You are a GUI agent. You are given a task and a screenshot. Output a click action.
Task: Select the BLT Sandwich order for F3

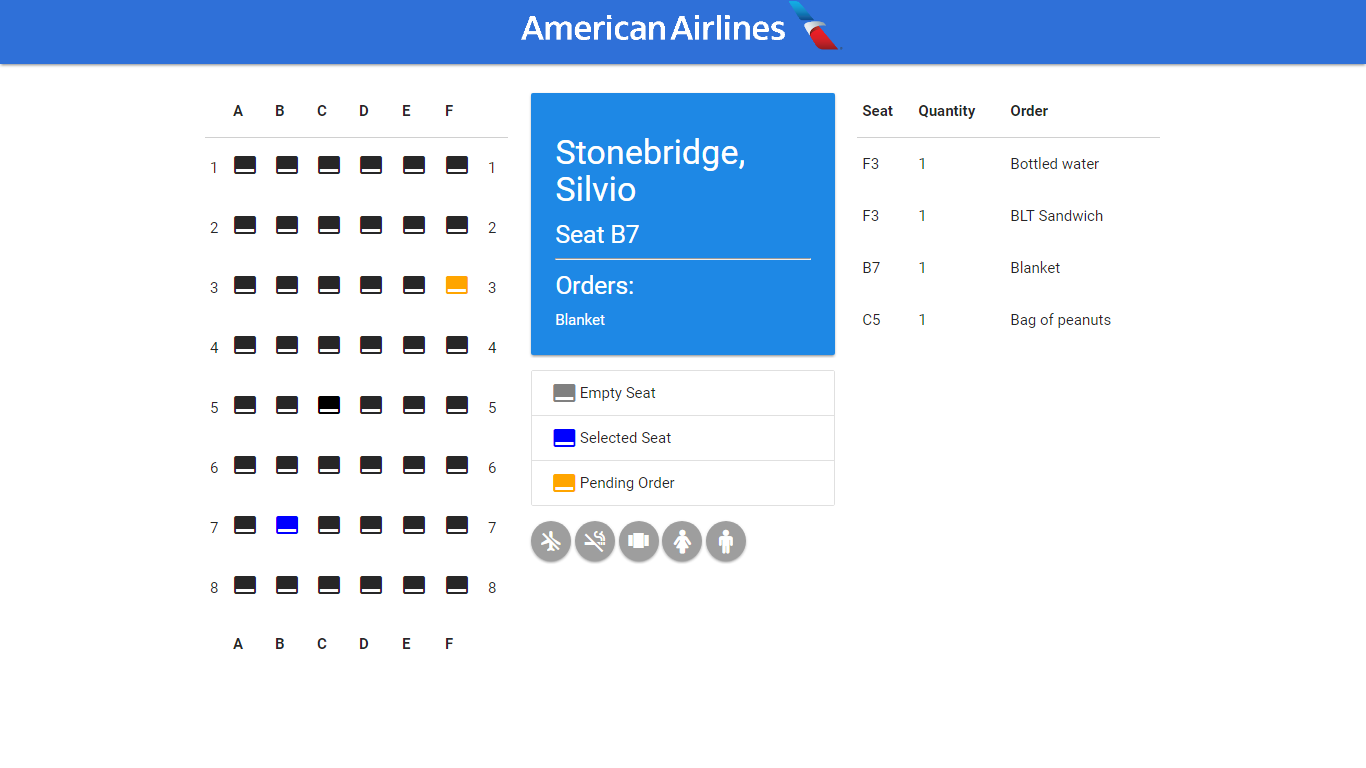1056,216
